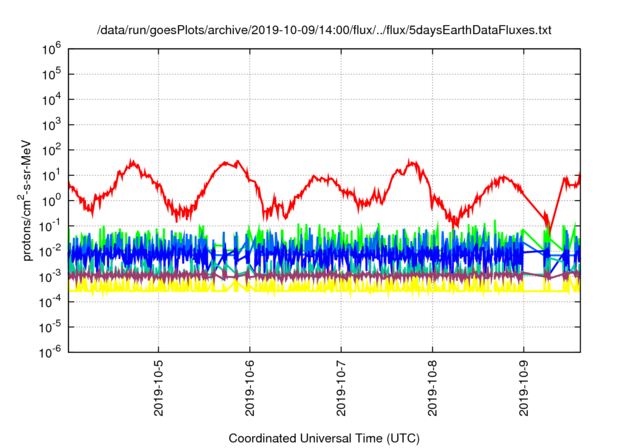Click the 2019-10-8 date label
This screenshot has width=640, height=448.
point(433,388)
